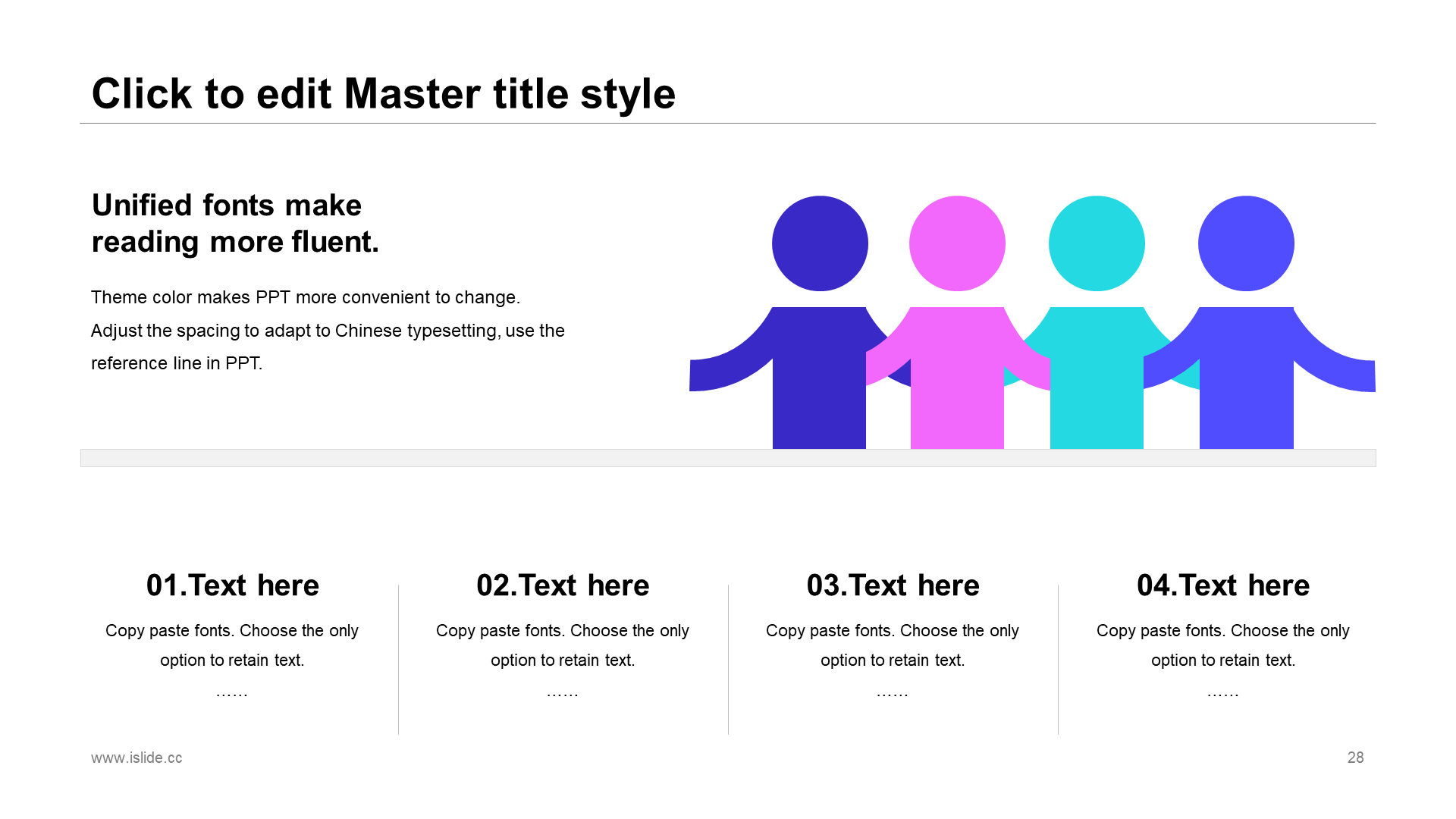This screenshot has height=819, width=1456.
Task: Select the '04.Text here' heading
Action: coord(1222,585)
